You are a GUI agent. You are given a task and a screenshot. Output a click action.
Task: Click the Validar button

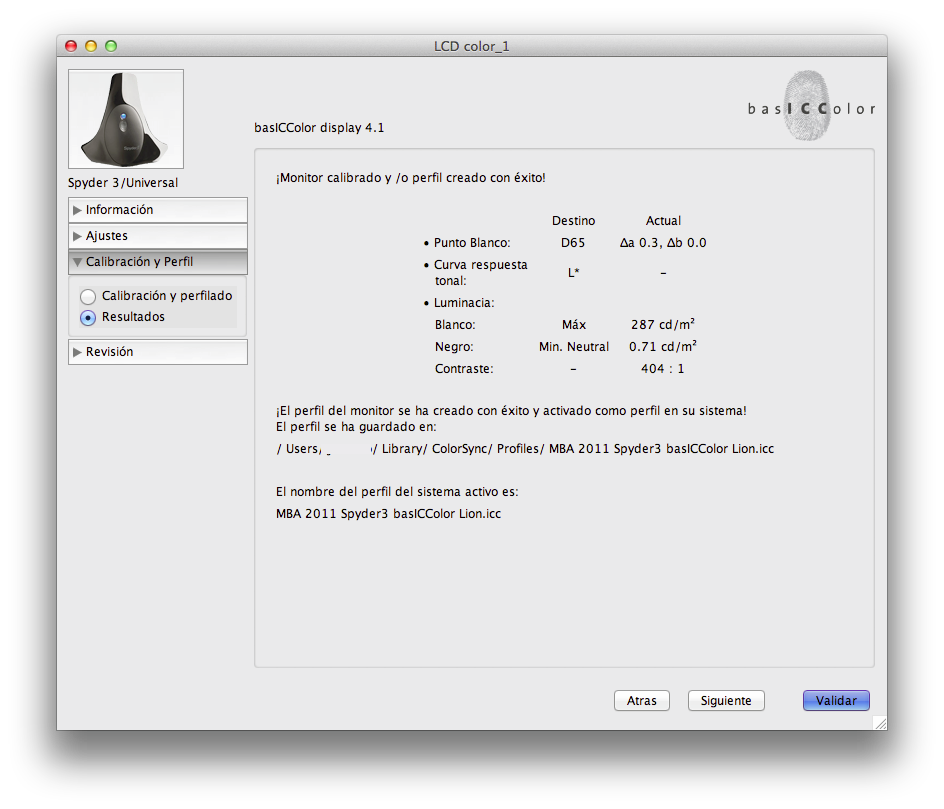836,701
